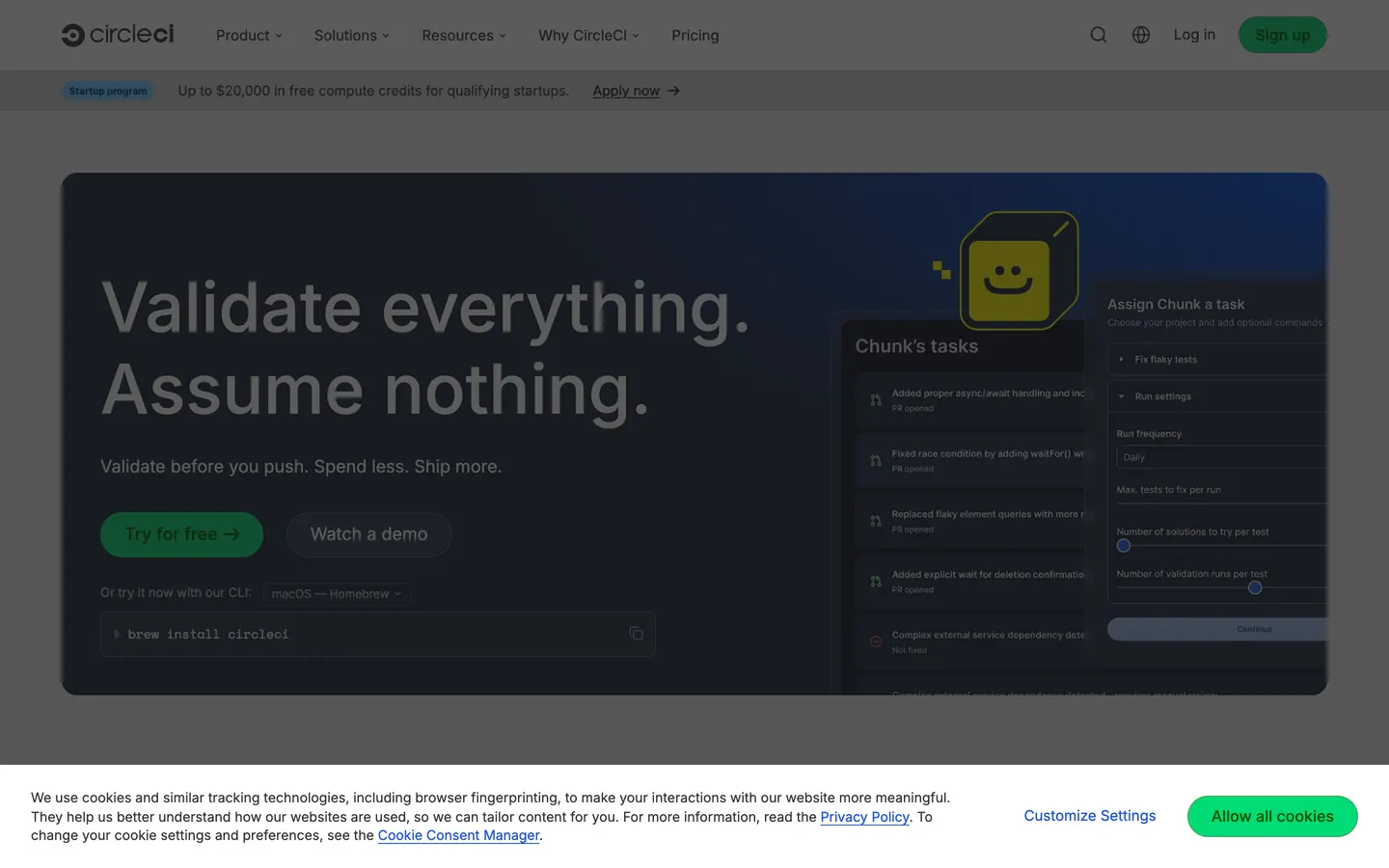Click the 'Added explicit wait for deletion' text
Viewport: 1389px width, 868px height.
coord(988,575)
